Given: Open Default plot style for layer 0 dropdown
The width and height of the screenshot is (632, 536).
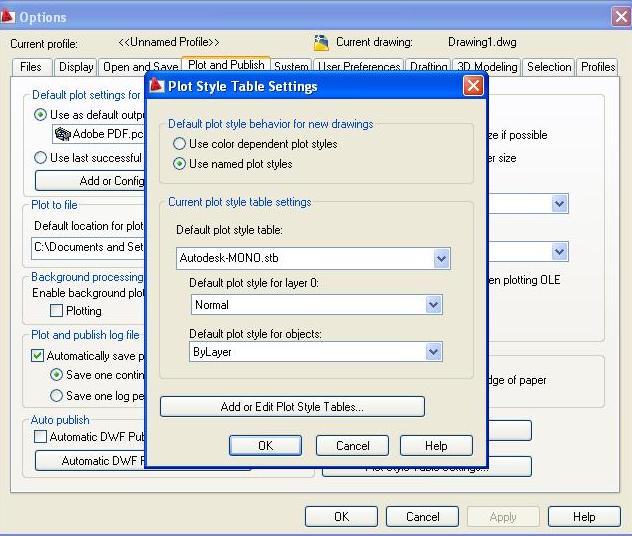Looking at the screenshot, I should 433,305.
